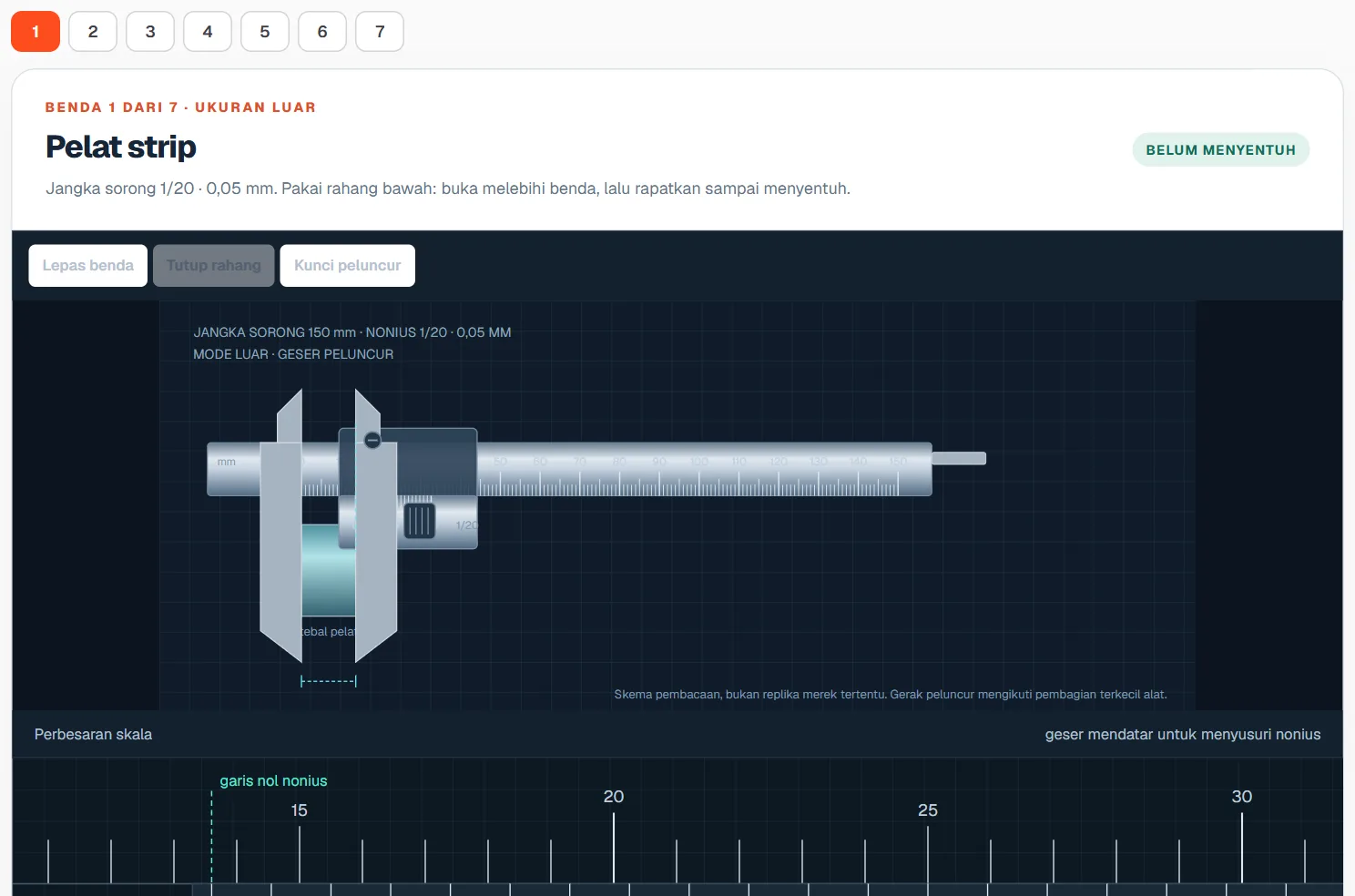1355x896 pixels.
Task: Click the "Pelat strip" heading
Action: click(121, 147)
